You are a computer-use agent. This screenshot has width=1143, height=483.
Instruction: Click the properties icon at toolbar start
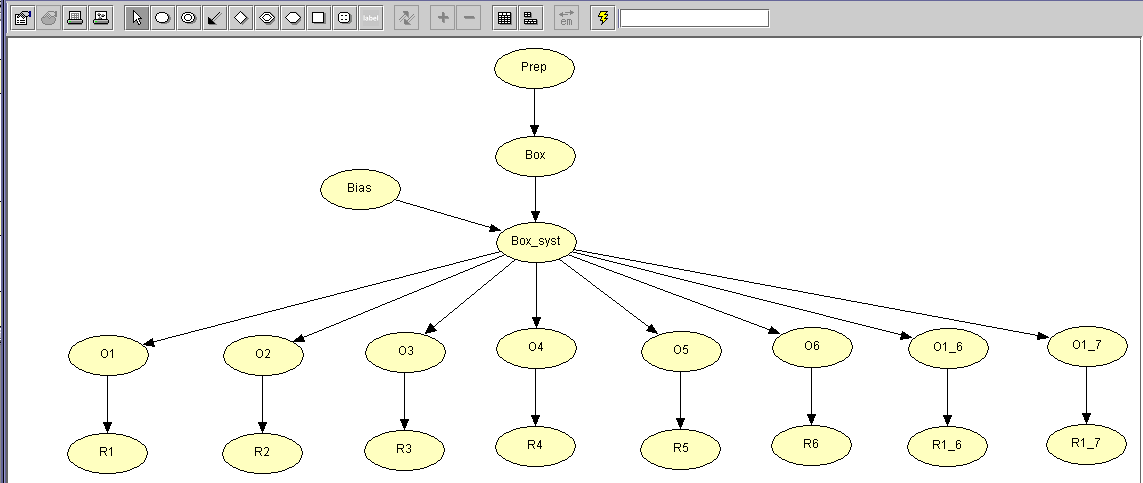(22, 18)
